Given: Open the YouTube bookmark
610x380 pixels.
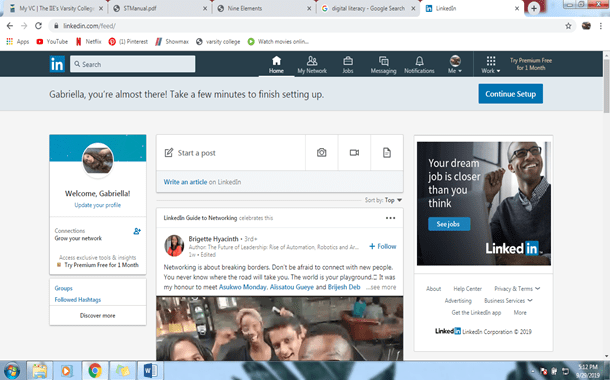Looking at the screenshot, I should [52, 42].
